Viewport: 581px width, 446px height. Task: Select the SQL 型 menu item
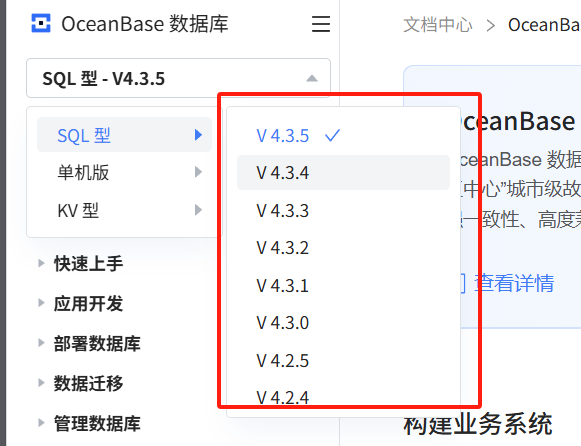click(124, 135)
